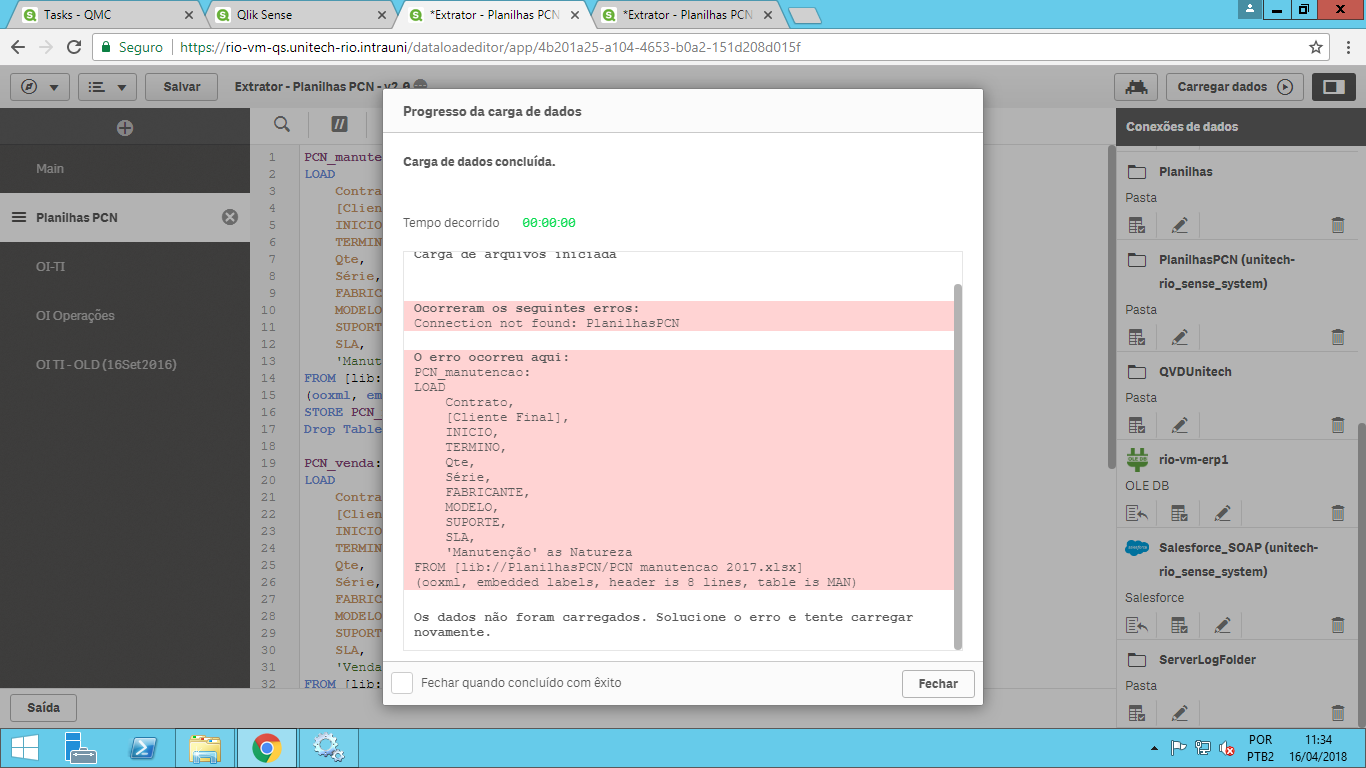This screenshot has height=768, width=1366.
Task: Go back in browser history
Action: [18, 47]
